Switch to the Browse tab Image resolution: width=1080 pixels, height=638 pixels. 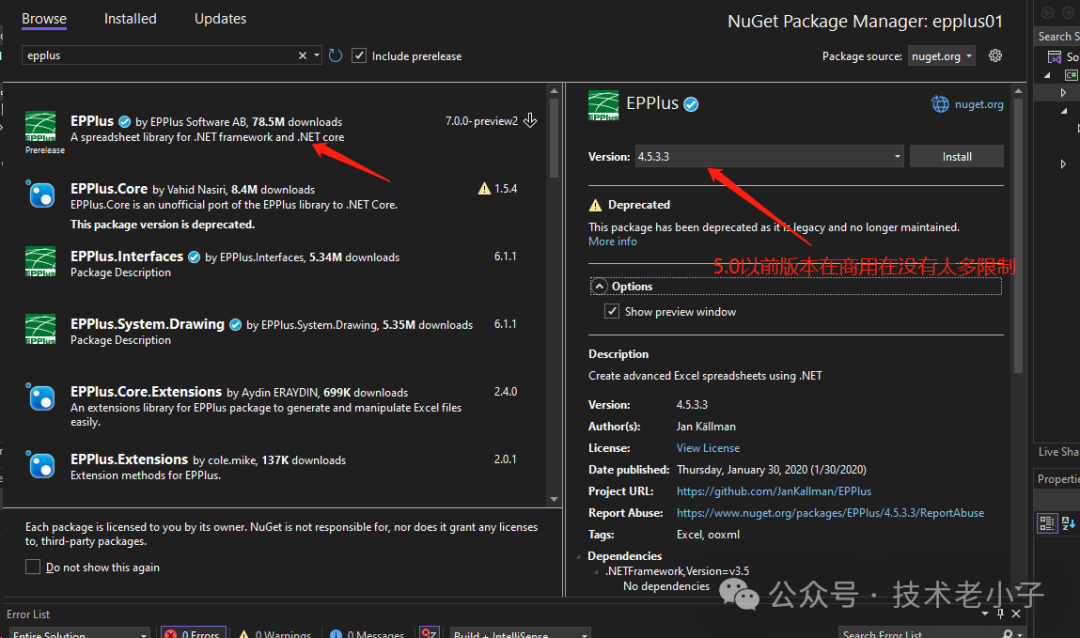pyautogui.click(x=44, y=19)
